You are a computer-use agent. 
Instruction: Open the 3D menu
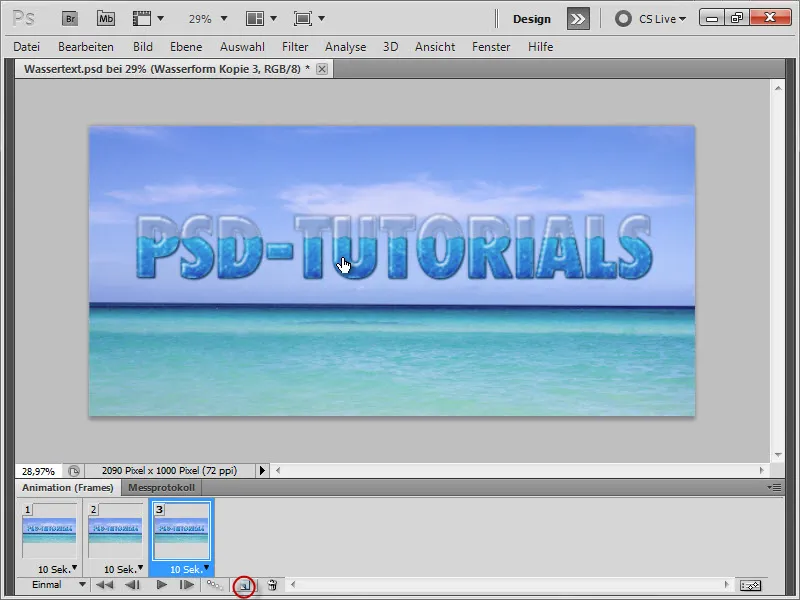point(391,47)
